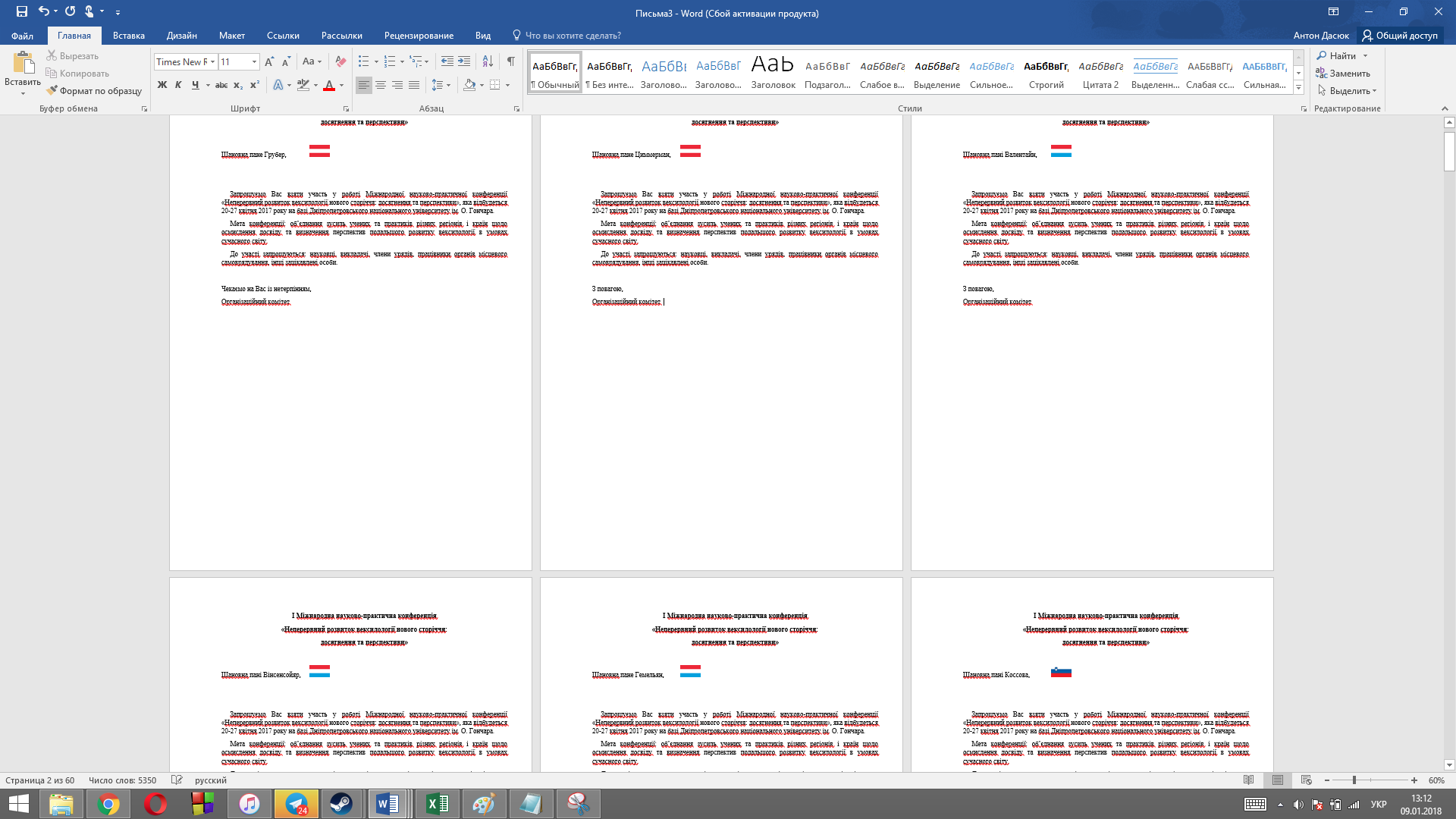Viewport: 1456px width, 819px height.
Task: Clear all formatting with eraser icon
Action: (x=340, y=61)
